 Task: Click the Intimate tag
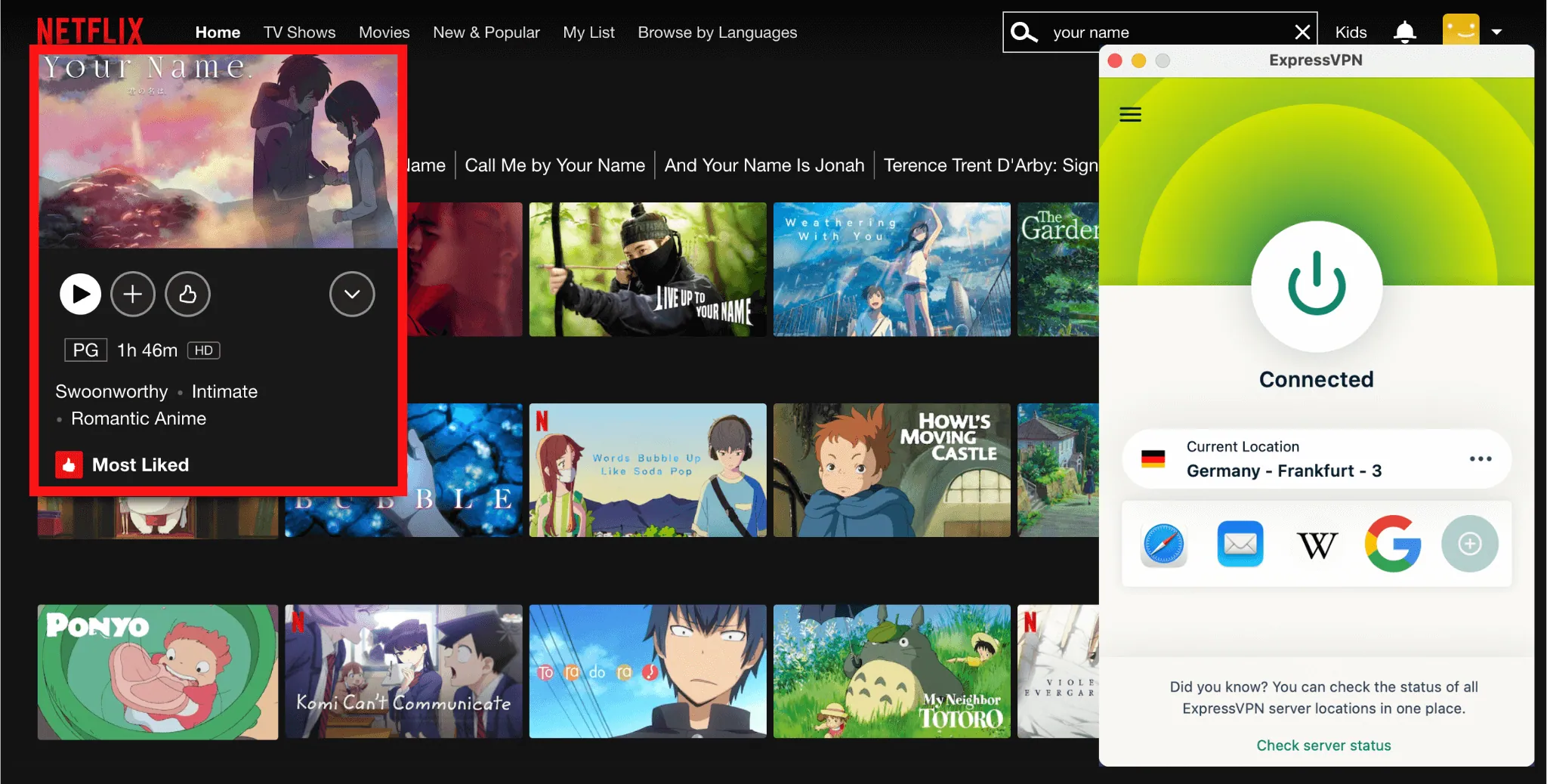tap(224, 391)
